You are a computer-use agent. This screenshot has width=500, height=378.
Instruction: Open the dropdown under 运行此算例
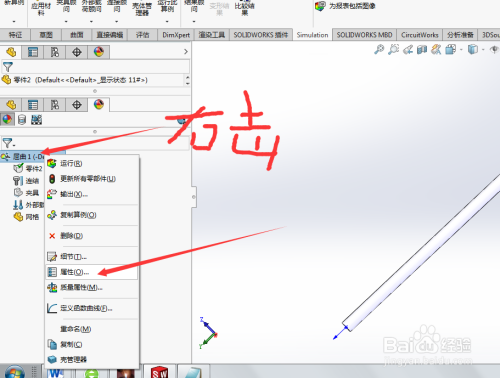click(x=167, y=22)
